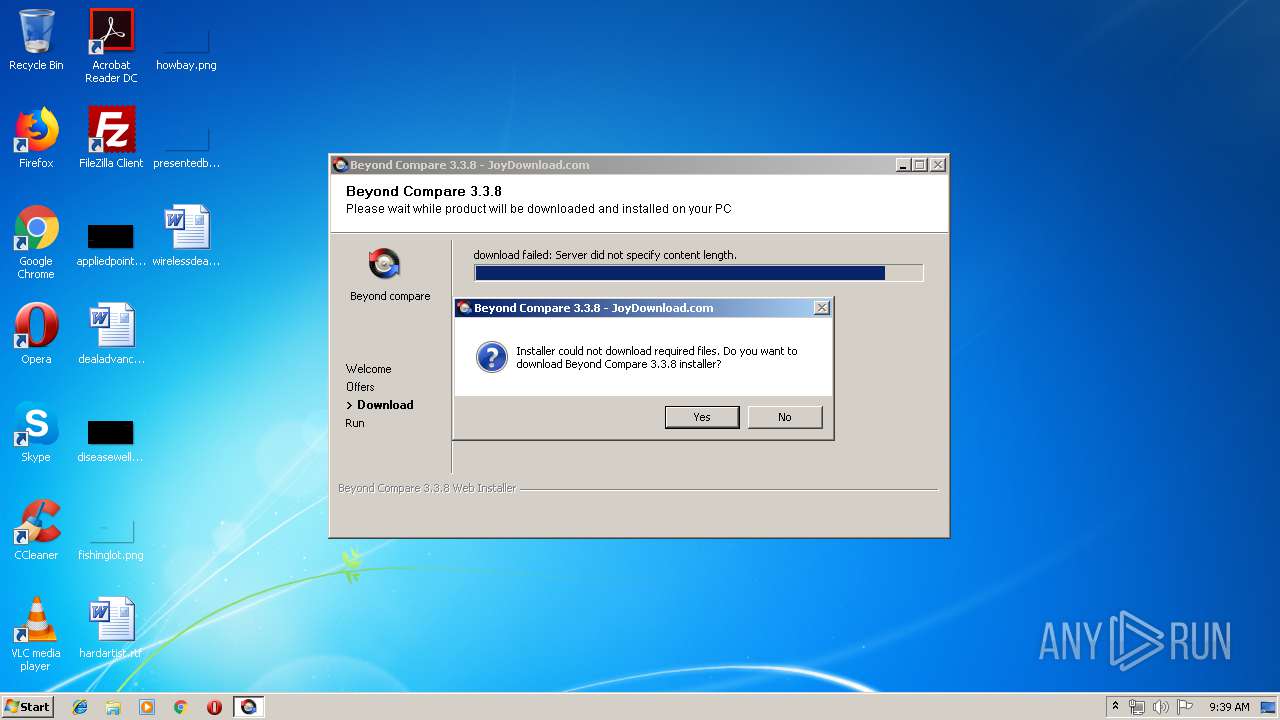
Task: Open Chrome from the taskbar
Action: [181, 707]
